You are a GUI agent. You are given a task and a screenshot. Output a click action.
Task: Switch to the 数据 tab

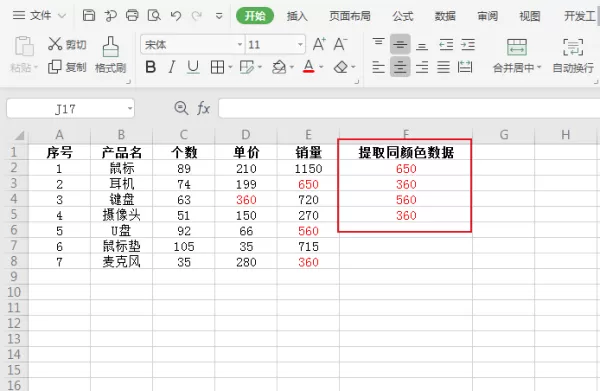click(445, 16)
